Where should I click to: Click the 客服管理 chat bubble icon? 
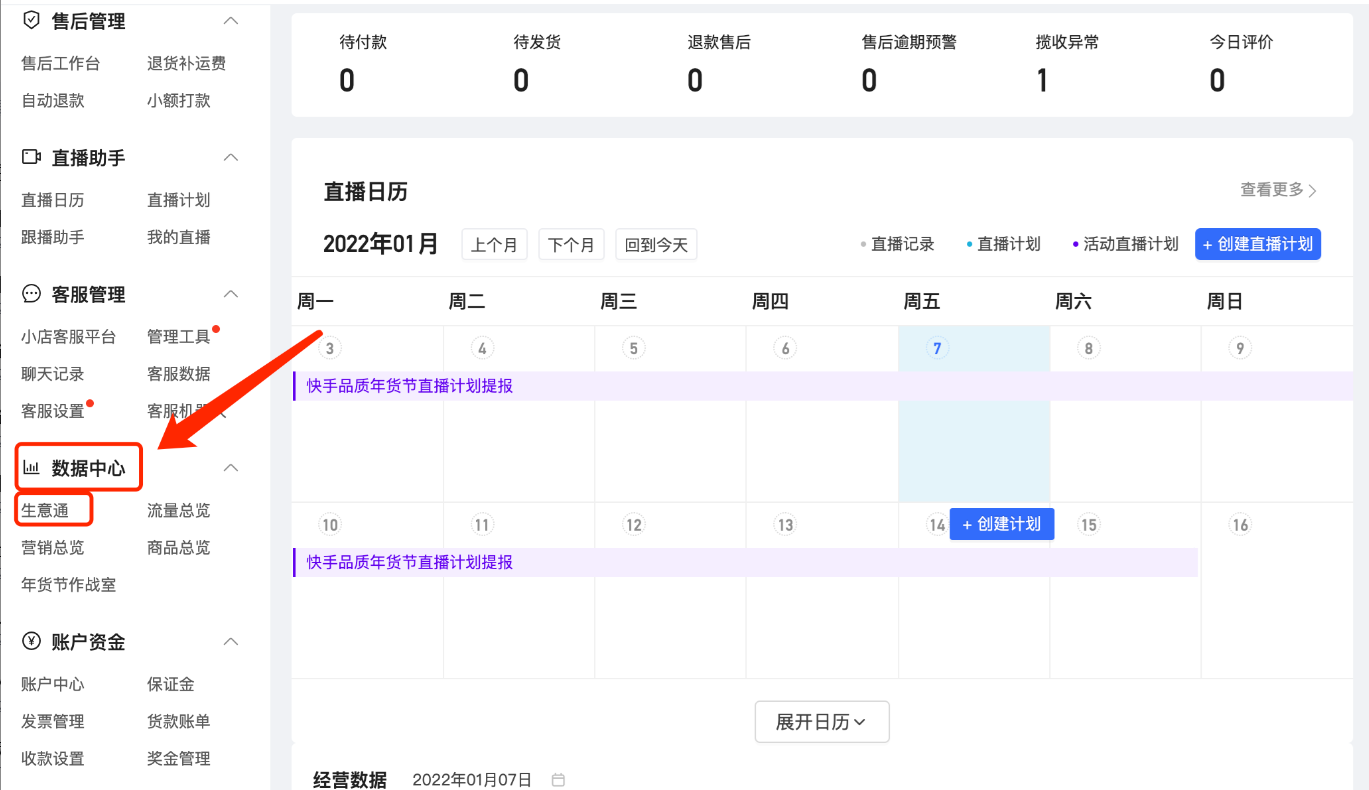[x=31, y=294]
